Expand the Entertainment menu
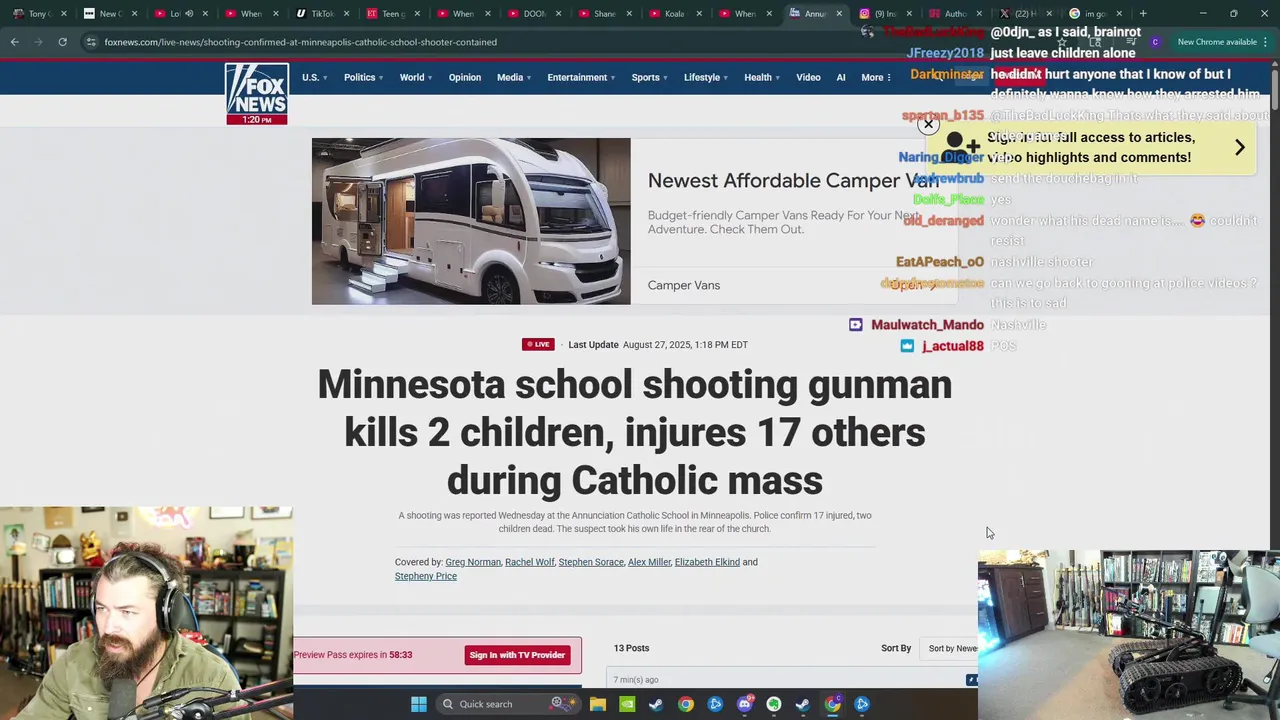This screenshot has width=1280, height=720. click(581, 77)
